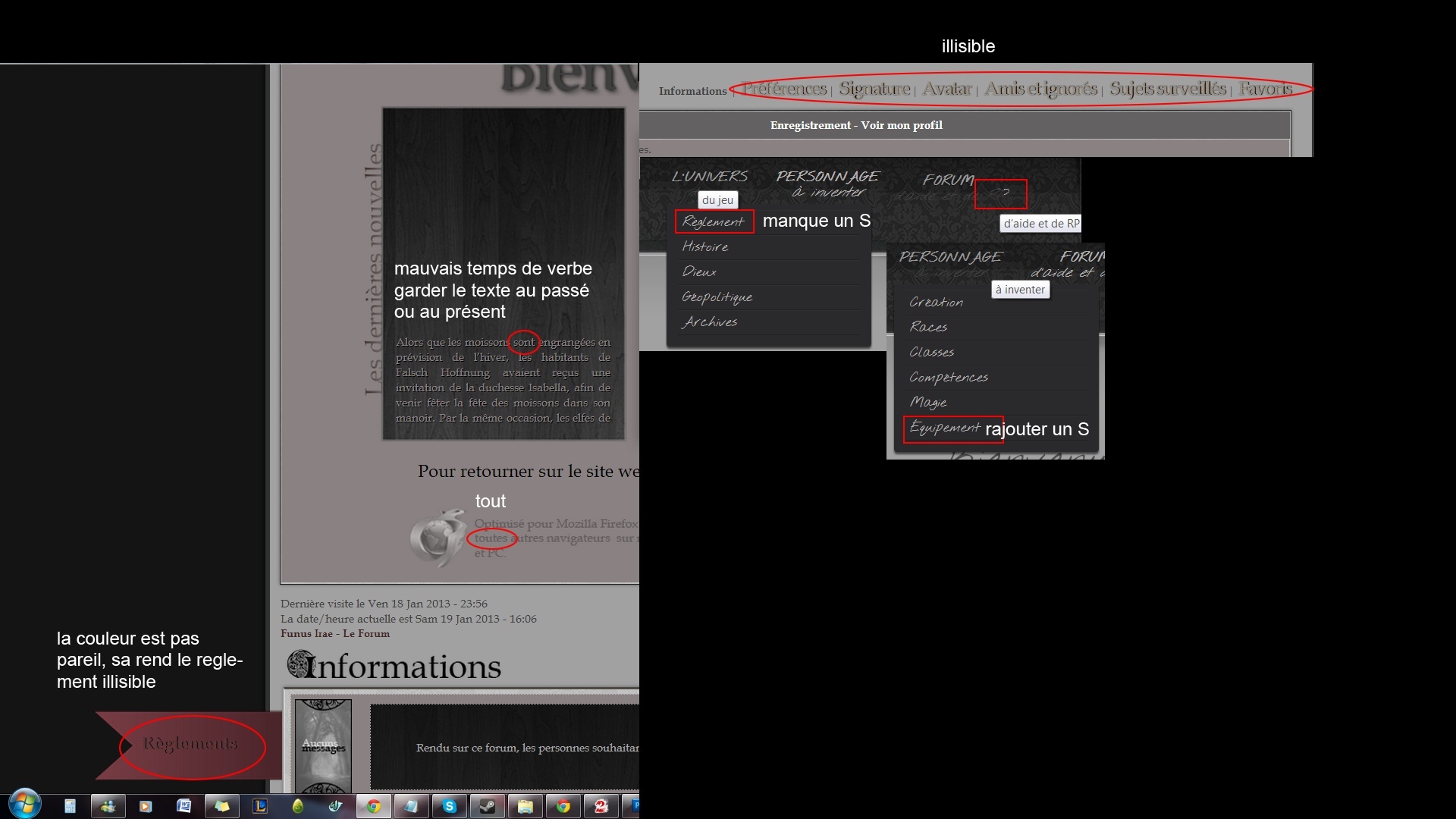The height and width of the screenshot is (819, 1456).
Task: Click 'Funus Irae - Le Forum' link
Action: [x=335, y=634]
